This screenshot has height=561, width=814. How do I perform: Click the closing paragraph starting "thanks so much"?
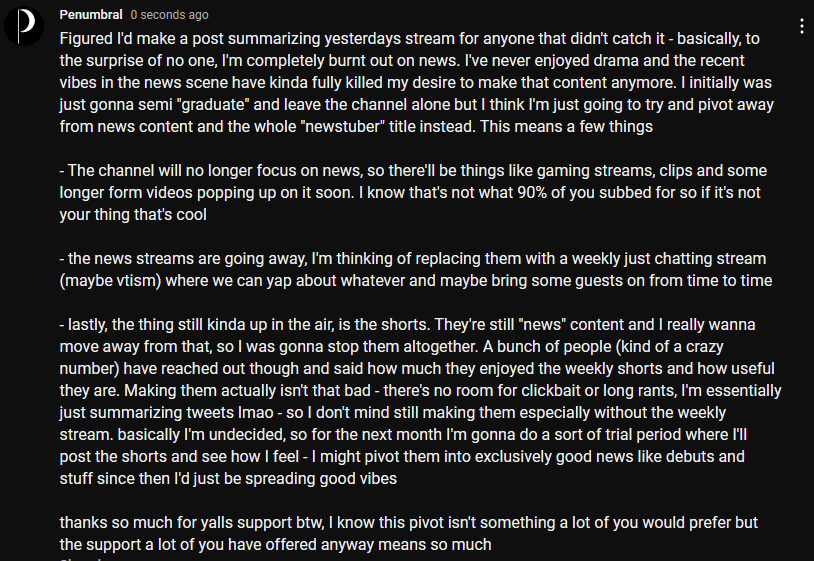409,533
